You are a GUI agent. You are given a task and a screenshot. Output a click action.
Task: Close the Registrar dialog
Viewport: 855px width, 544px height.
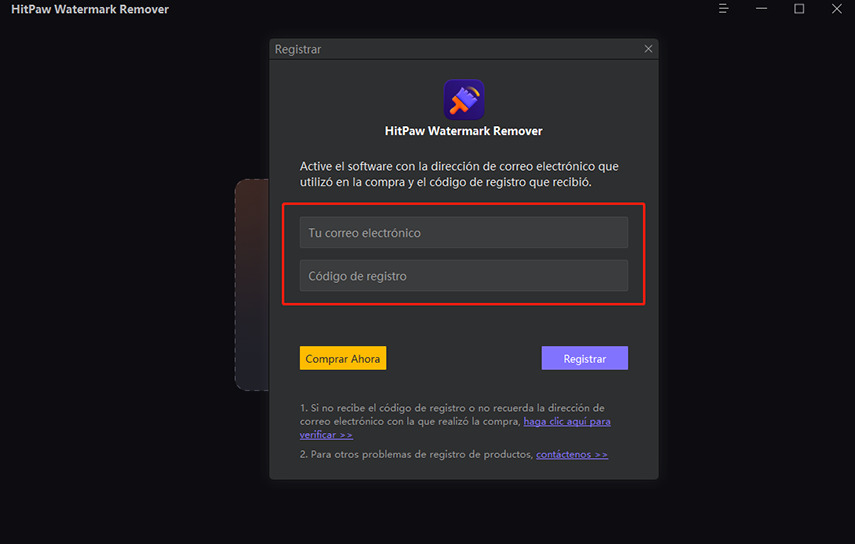[x=648, y=49]
